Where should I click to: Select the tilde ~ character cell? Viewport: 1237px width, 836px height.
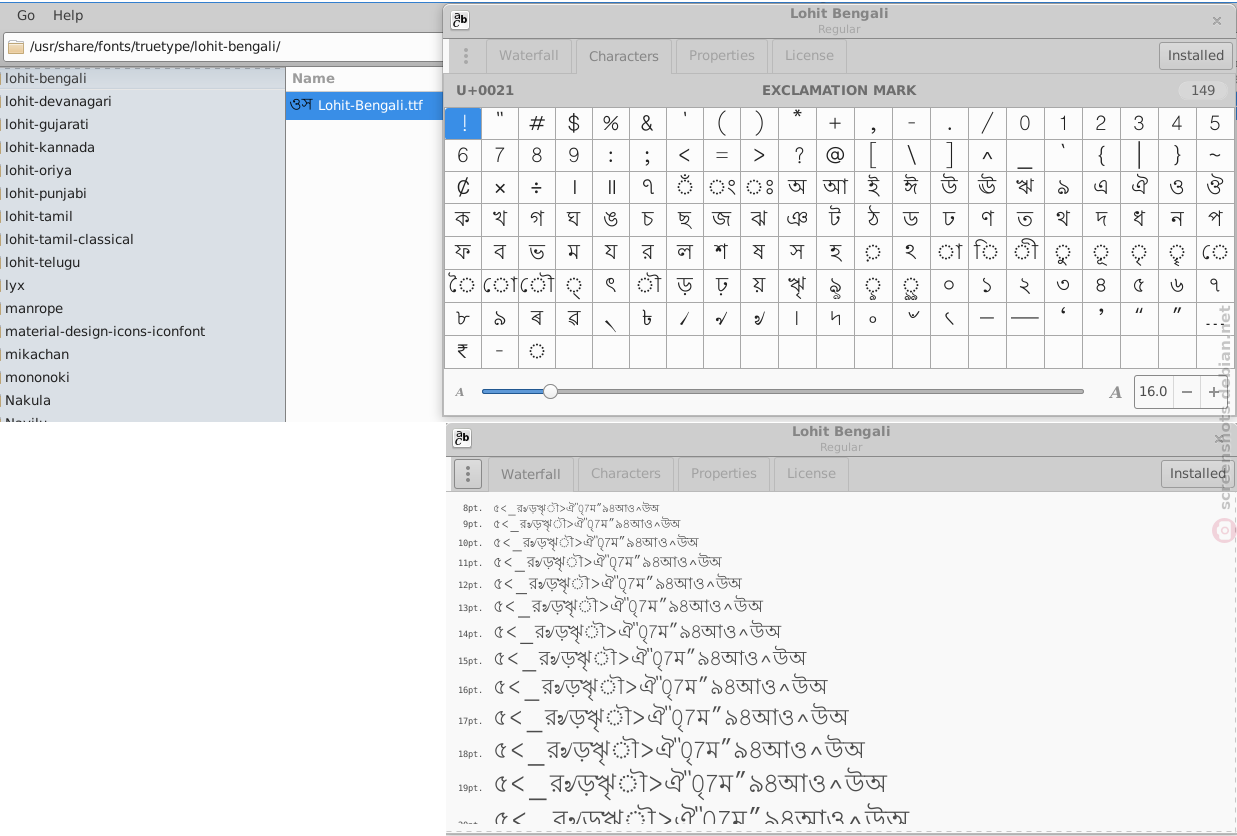[1214, 155]
